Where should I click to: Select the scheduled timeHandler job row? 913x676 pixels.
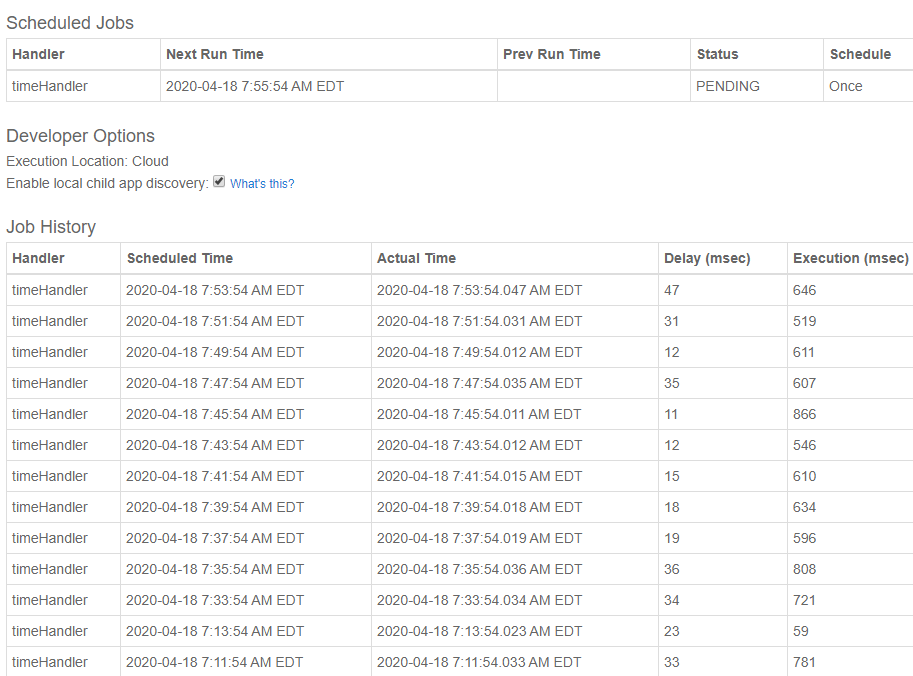pyautogui.click(x=459, y=86)
